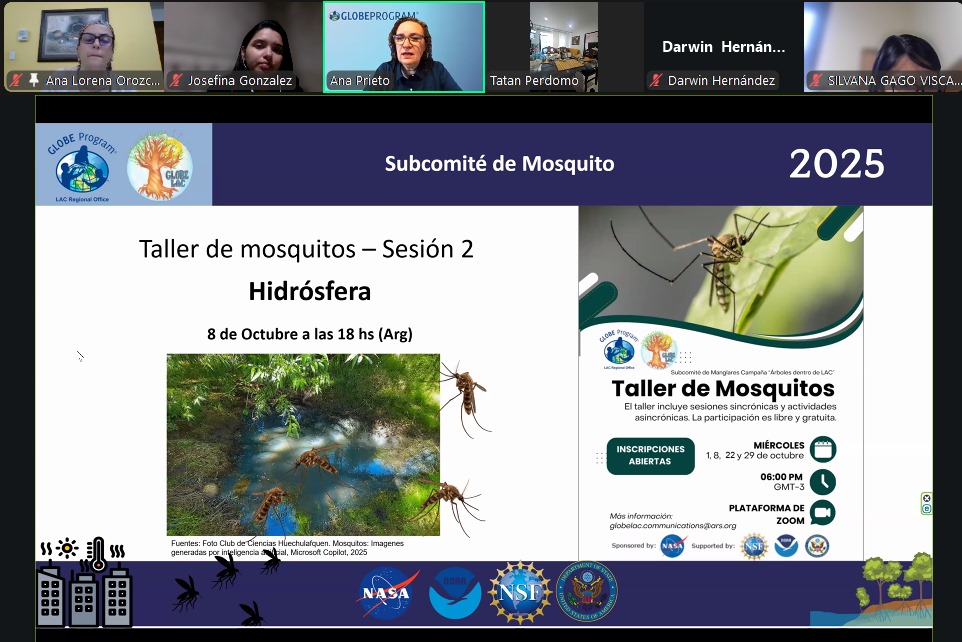The image size is (962, 642).
Task: Click Josefina Gonzalez's muted microphone icon
Action: (x=177, y=80)
